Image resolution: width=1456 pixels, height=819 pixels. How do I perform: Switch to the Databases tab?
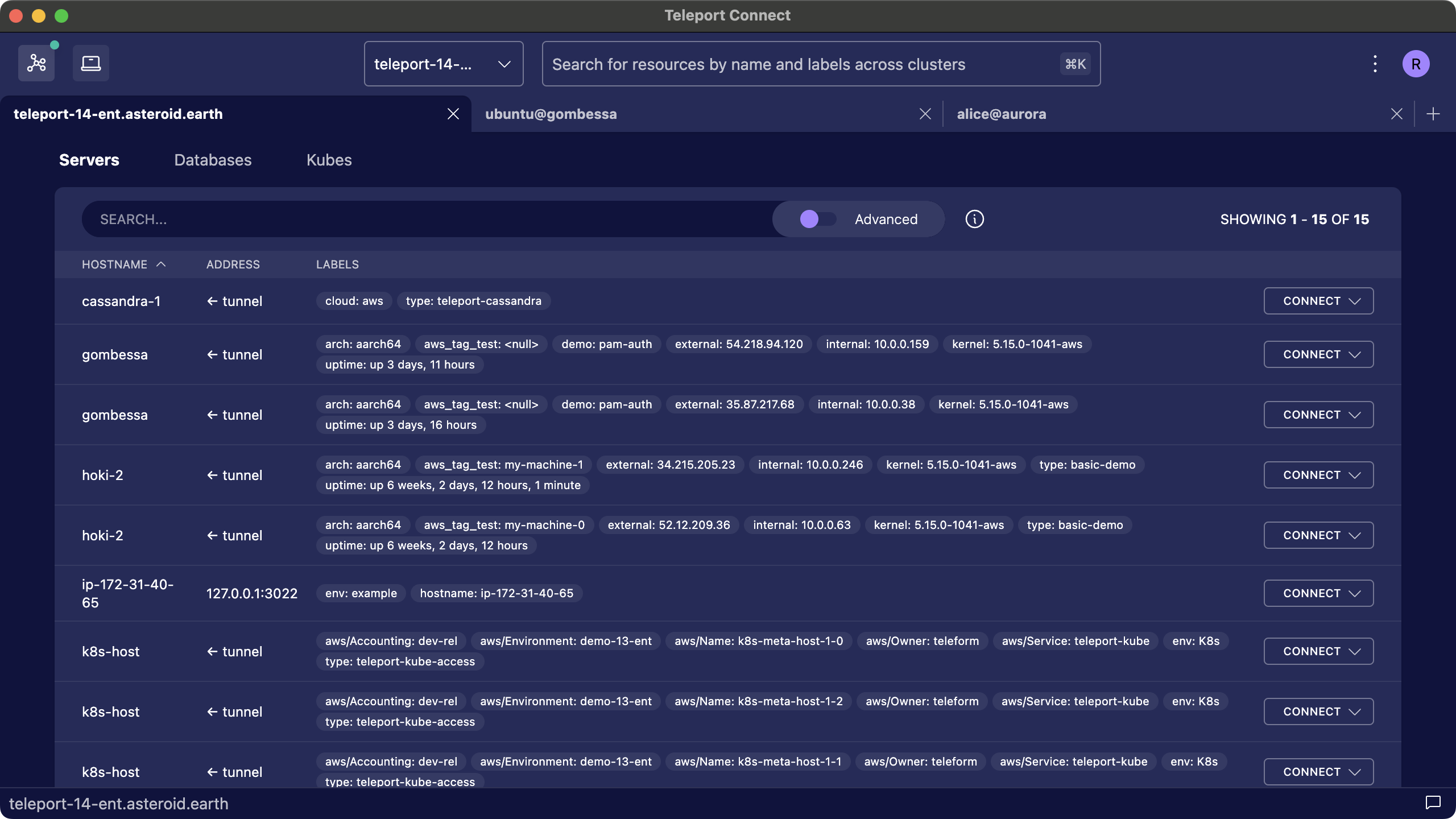coord(213,160)
